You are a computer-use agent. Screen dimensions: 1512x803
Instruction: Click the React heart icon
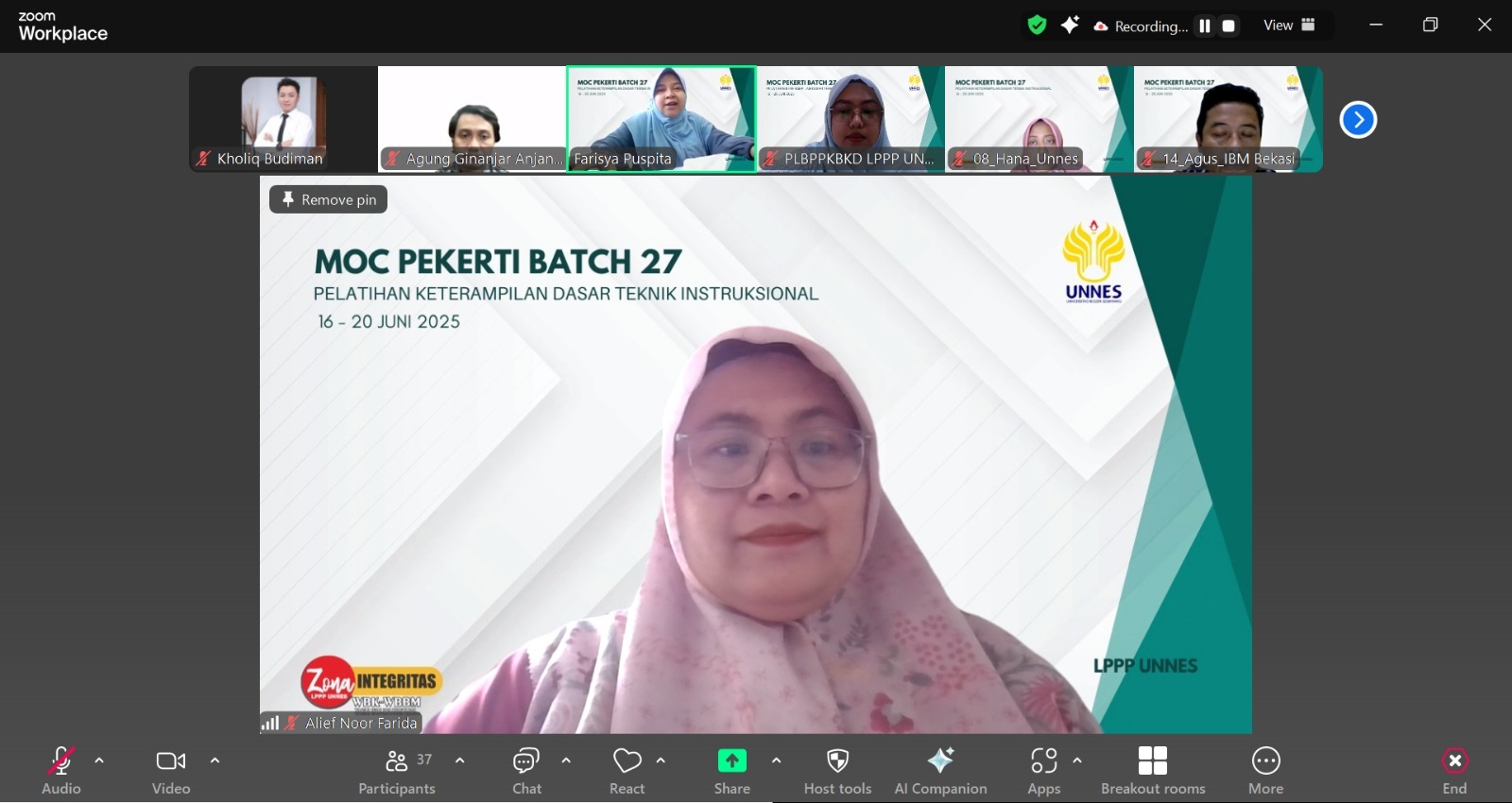(627, 770)
